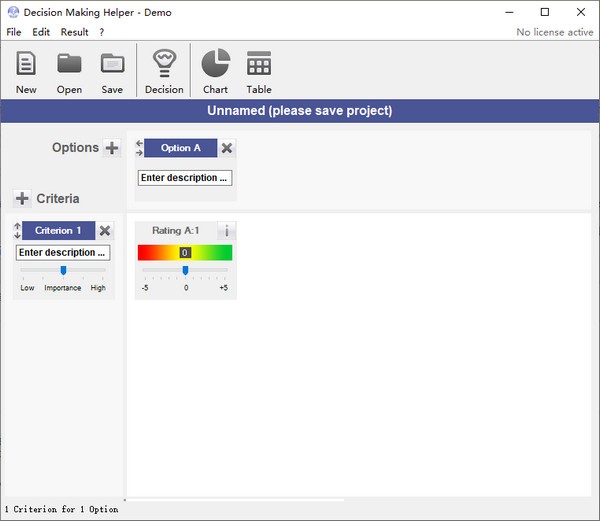Delete Option A with its X icon
This screenshot has width=600, height=521.
(227, 148)
